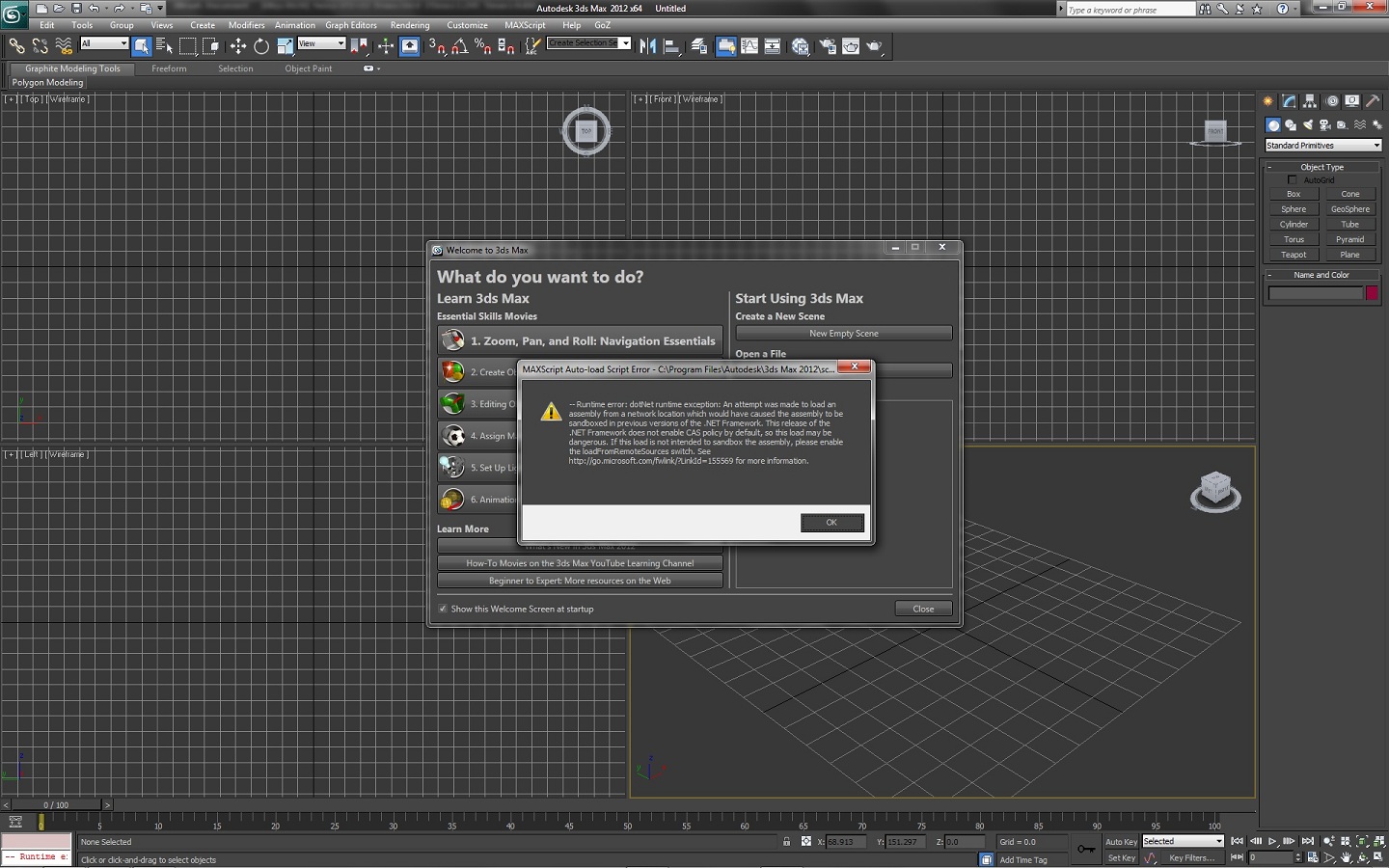
Task: Click the object name input field
Action: coord(1315,293)
